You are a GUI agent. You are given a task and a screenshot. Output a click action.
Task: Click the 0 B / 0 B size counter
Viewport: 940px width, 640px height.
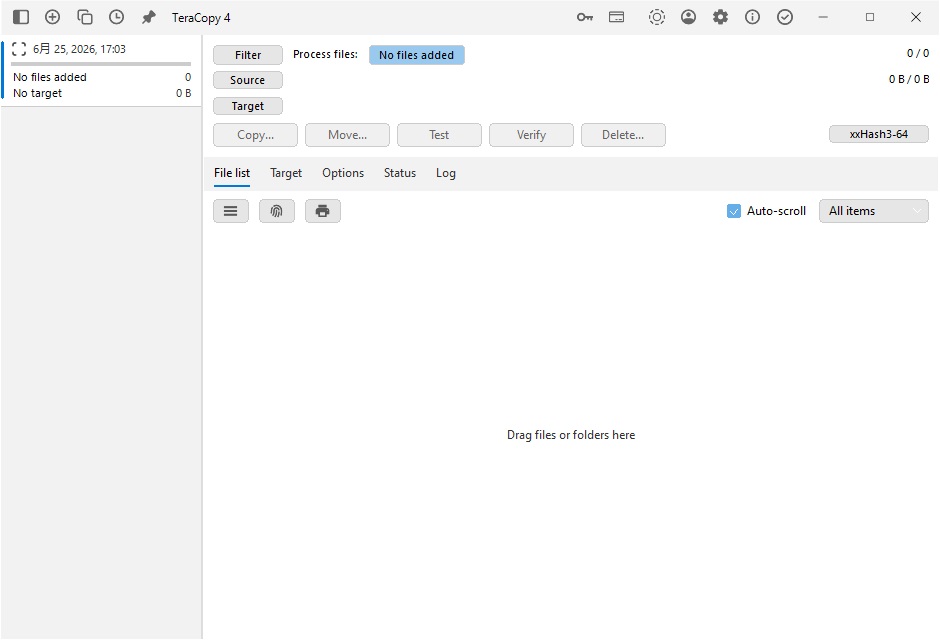click(909, 79)
